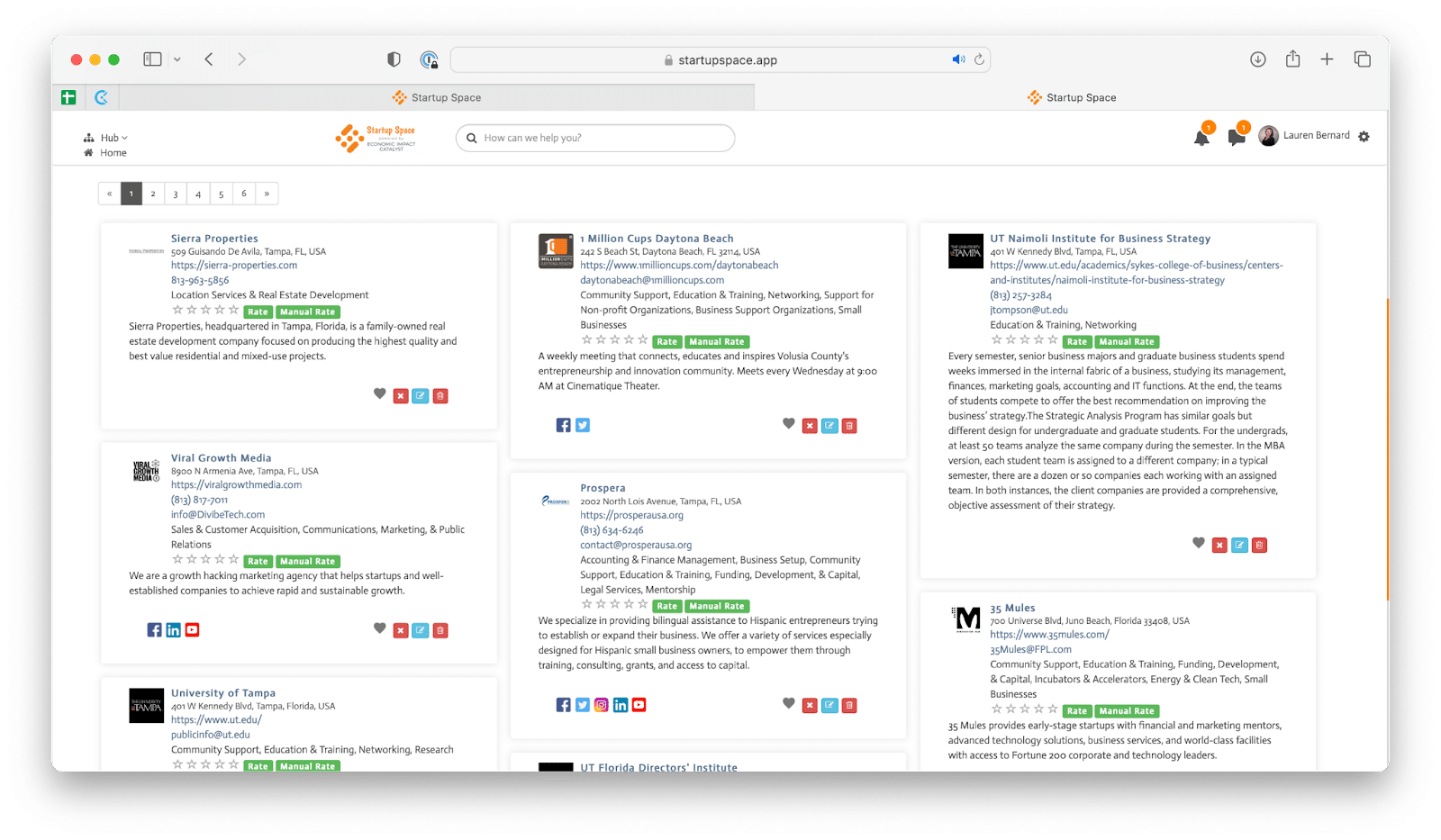Viewport: 1441px width, 840px height.
Task: Go to pagination page 6
Action: coord(243,194)
